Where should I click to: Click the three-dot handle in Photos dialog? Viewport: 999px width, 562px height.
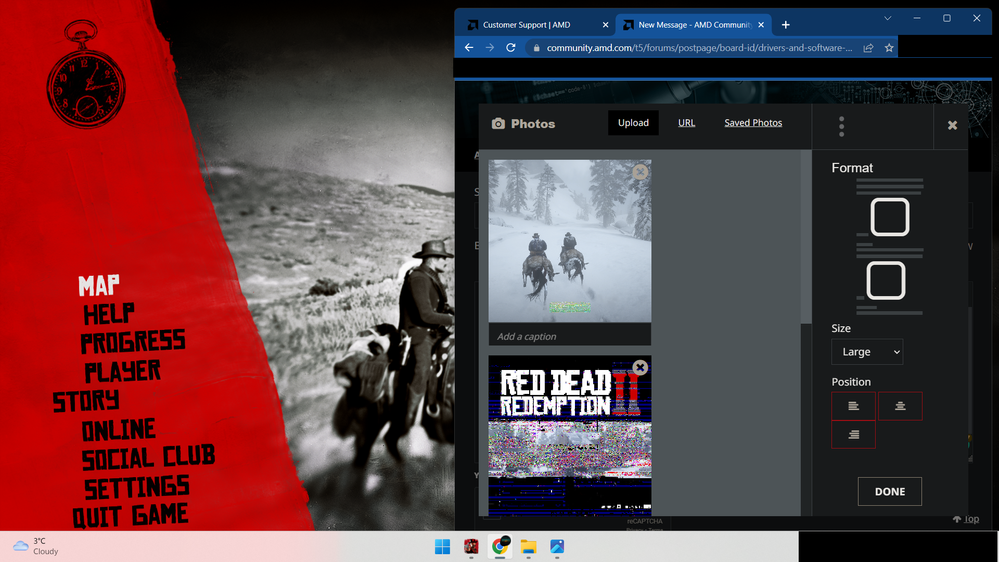[842, 126]
